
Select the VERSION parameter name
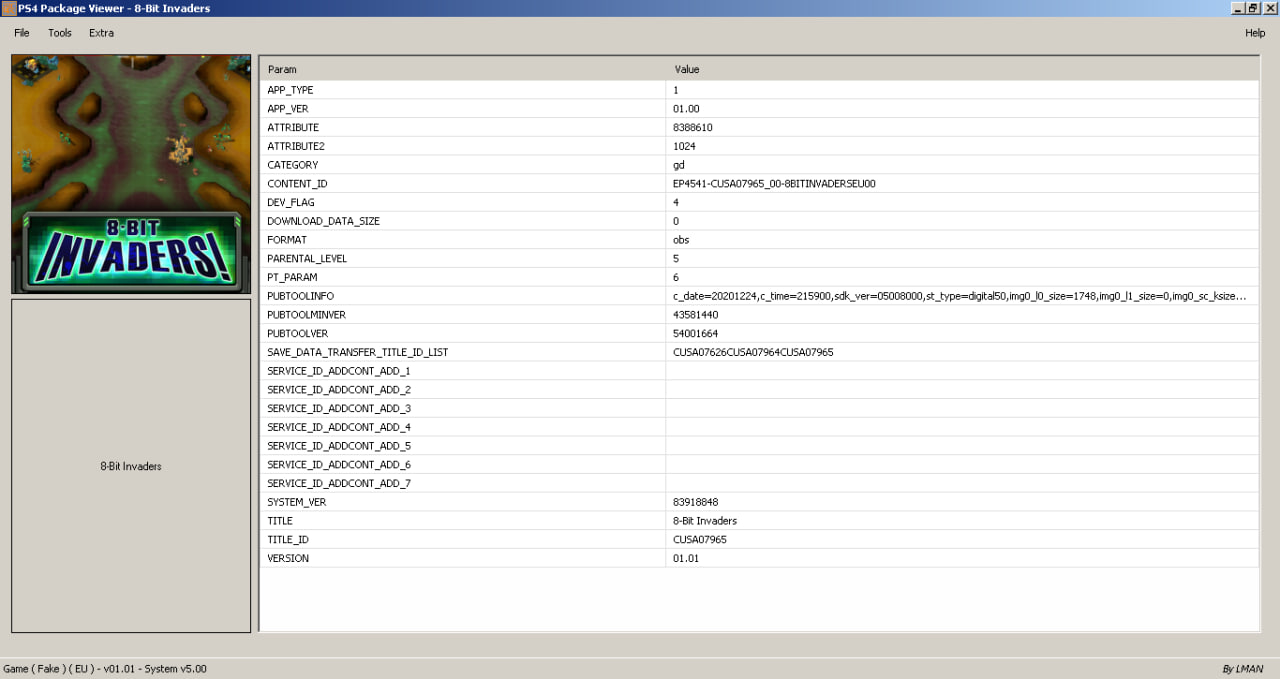(x=288, y=558)
